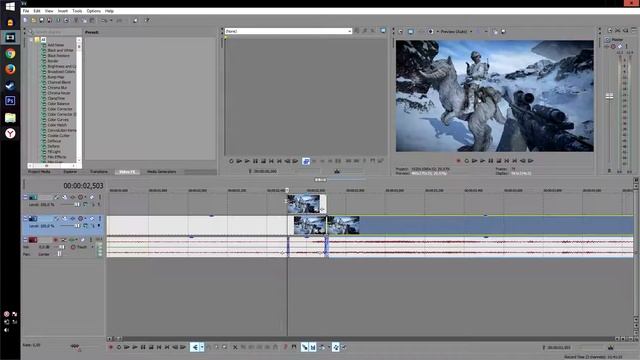Open the Undo history dropdown arrow
The width and height of the screenshot is (640, 360).
[x=111, y=20]
